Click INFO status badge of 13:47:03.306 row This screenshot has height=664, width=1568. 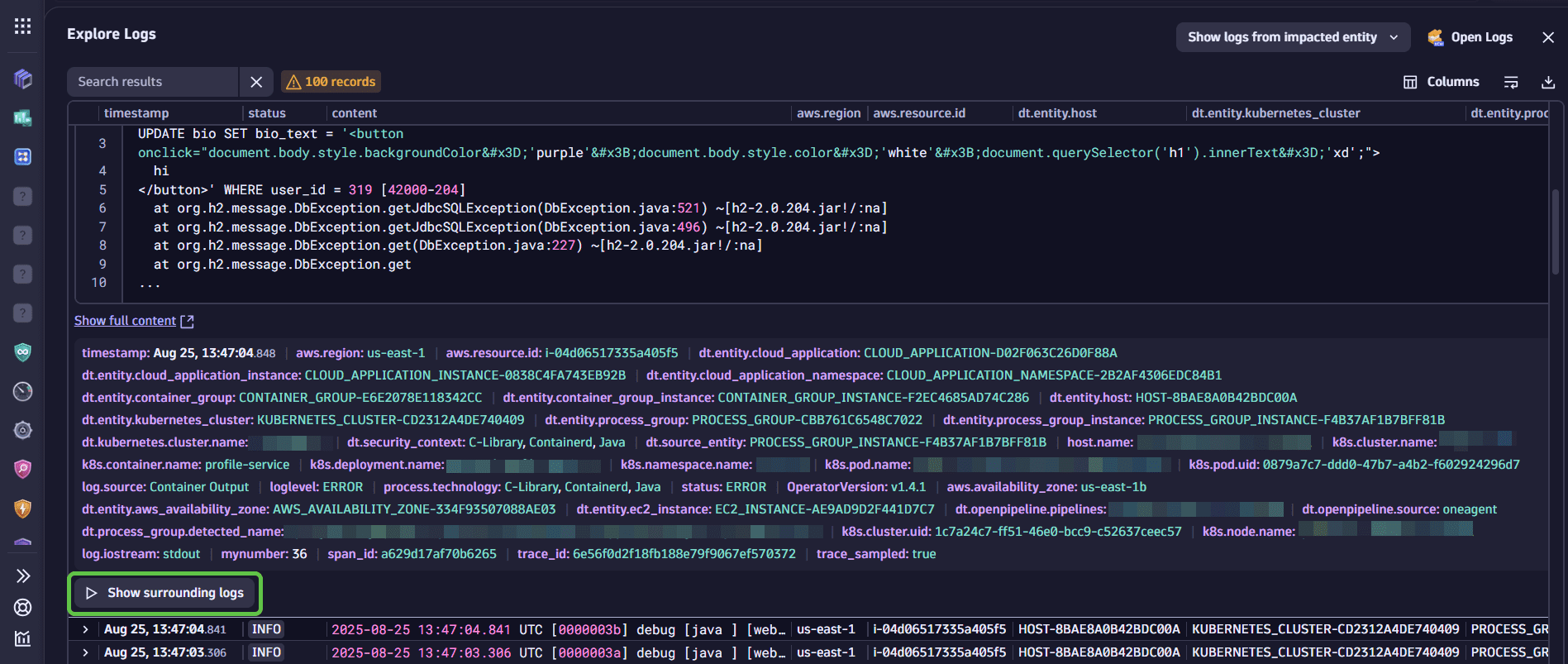(x=267, y=652)
